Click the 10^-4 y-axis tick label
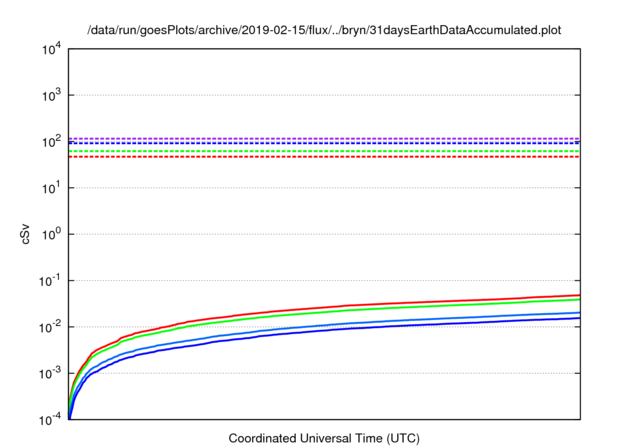 [x=50, y=420]
